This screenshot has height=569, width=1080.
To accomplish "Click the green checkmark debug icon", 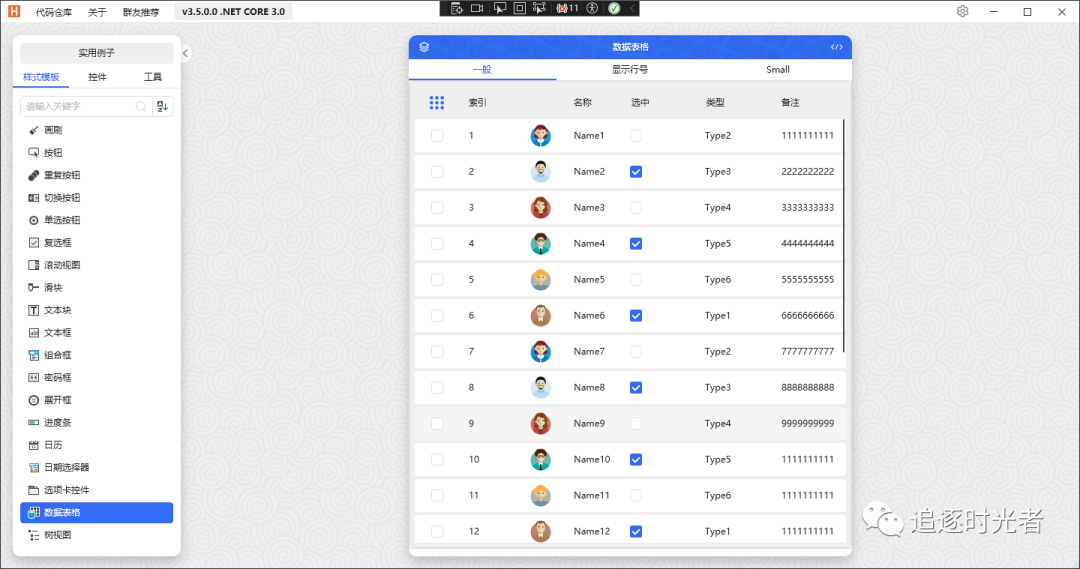I will click(614, 8).
